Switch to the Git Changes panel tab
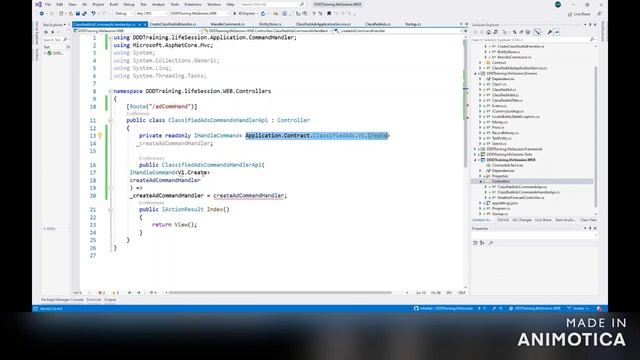 (x=522, y=220)
